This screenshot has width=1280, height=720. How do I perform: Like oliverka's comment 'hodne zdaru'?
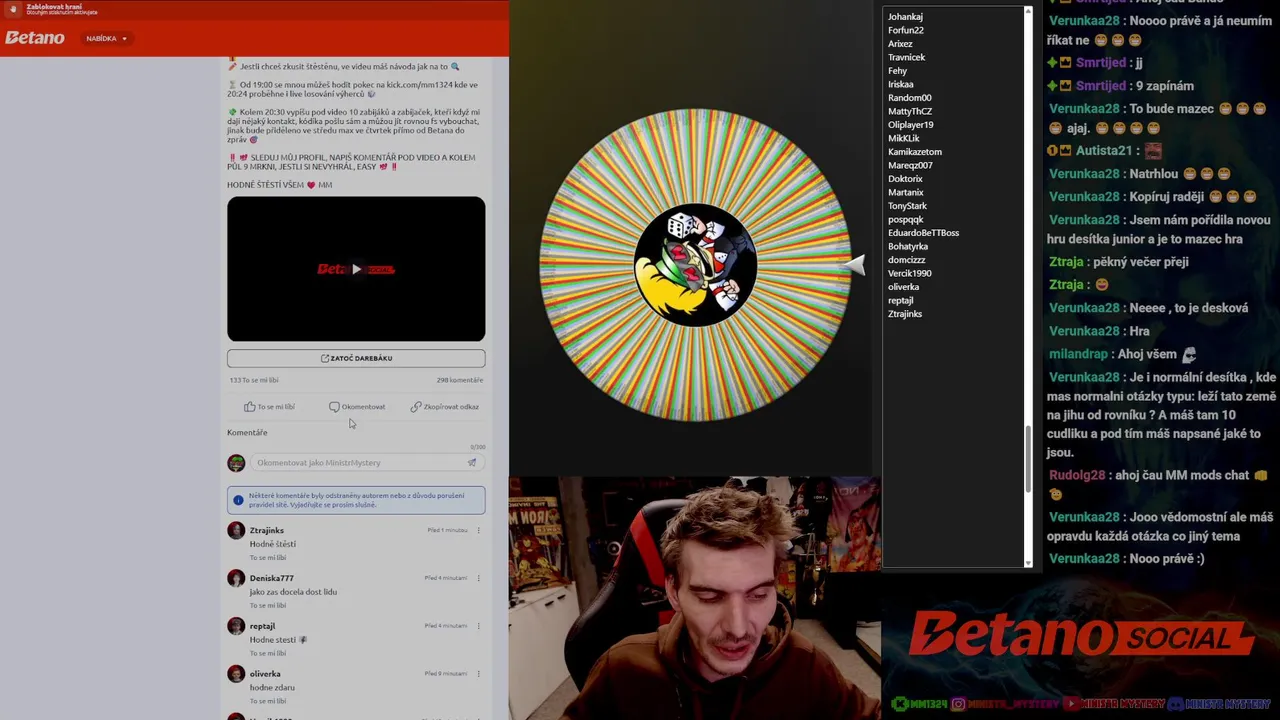point(268,701)
